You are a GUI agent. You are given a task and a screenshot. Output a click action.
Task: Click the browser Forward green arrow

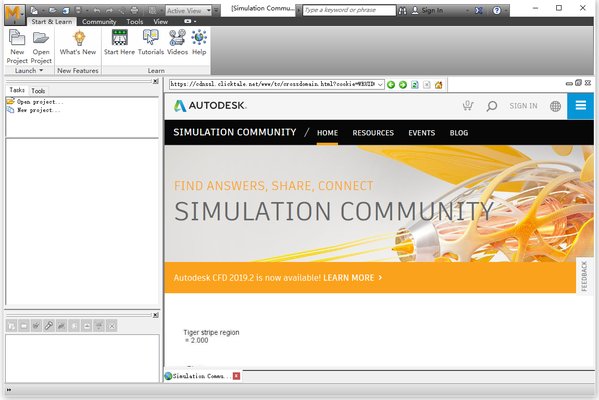(x=403, y=84)
